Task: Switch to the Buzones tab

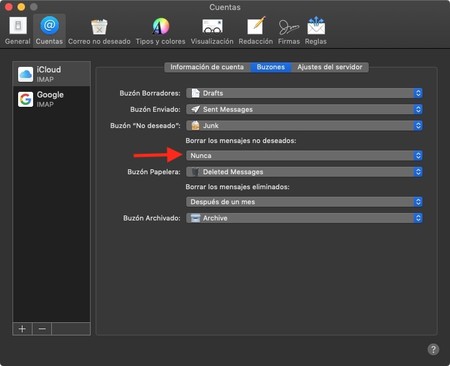Action: (x=271, y=67)
